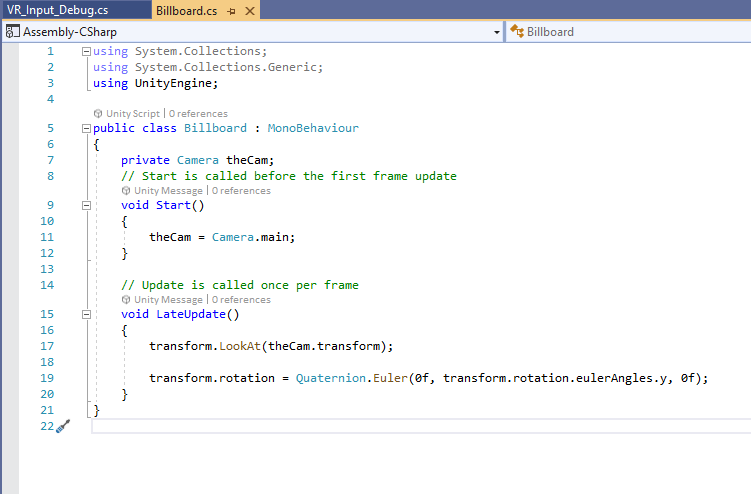Open 0 references above LateUpdate method
751x494 pixels.
coord(241,299)
